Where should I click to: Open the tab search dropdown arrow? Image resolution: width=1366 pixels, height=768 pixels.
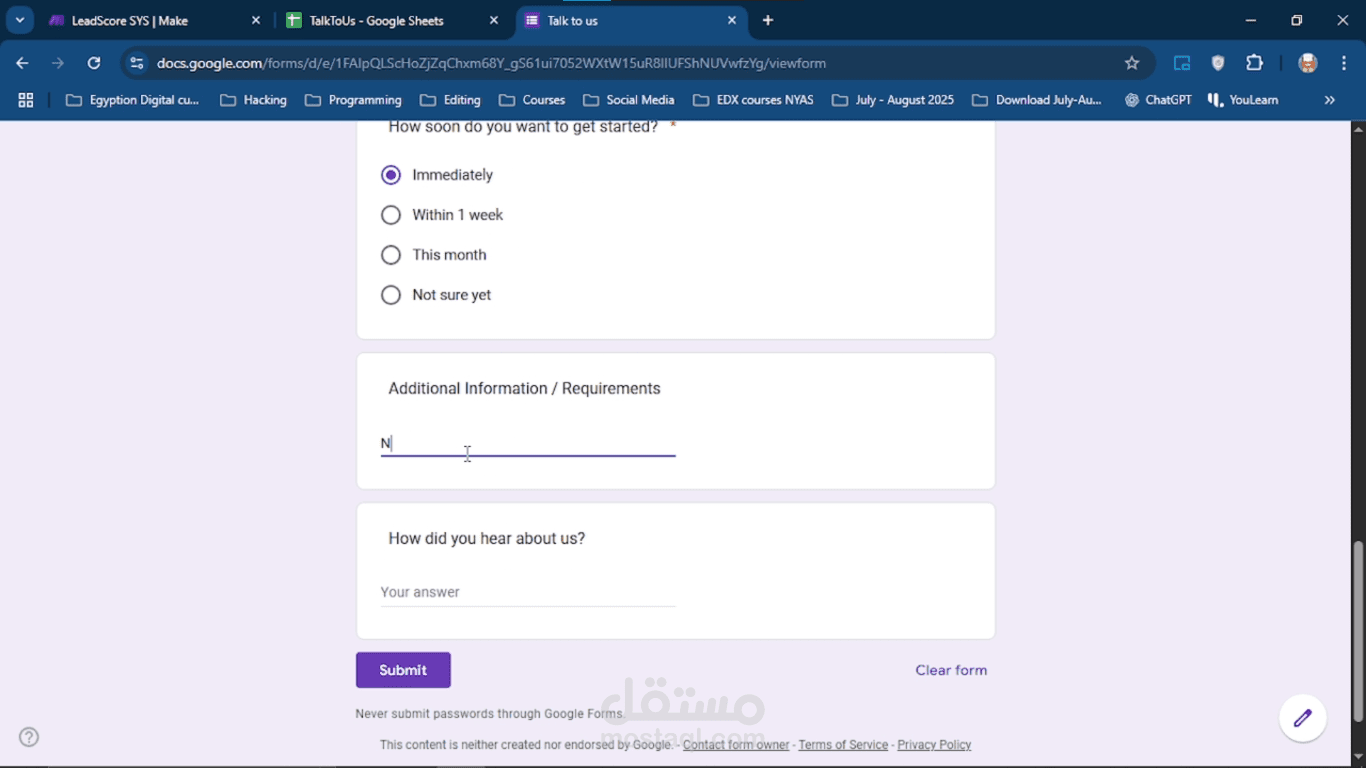pos(20,20)
